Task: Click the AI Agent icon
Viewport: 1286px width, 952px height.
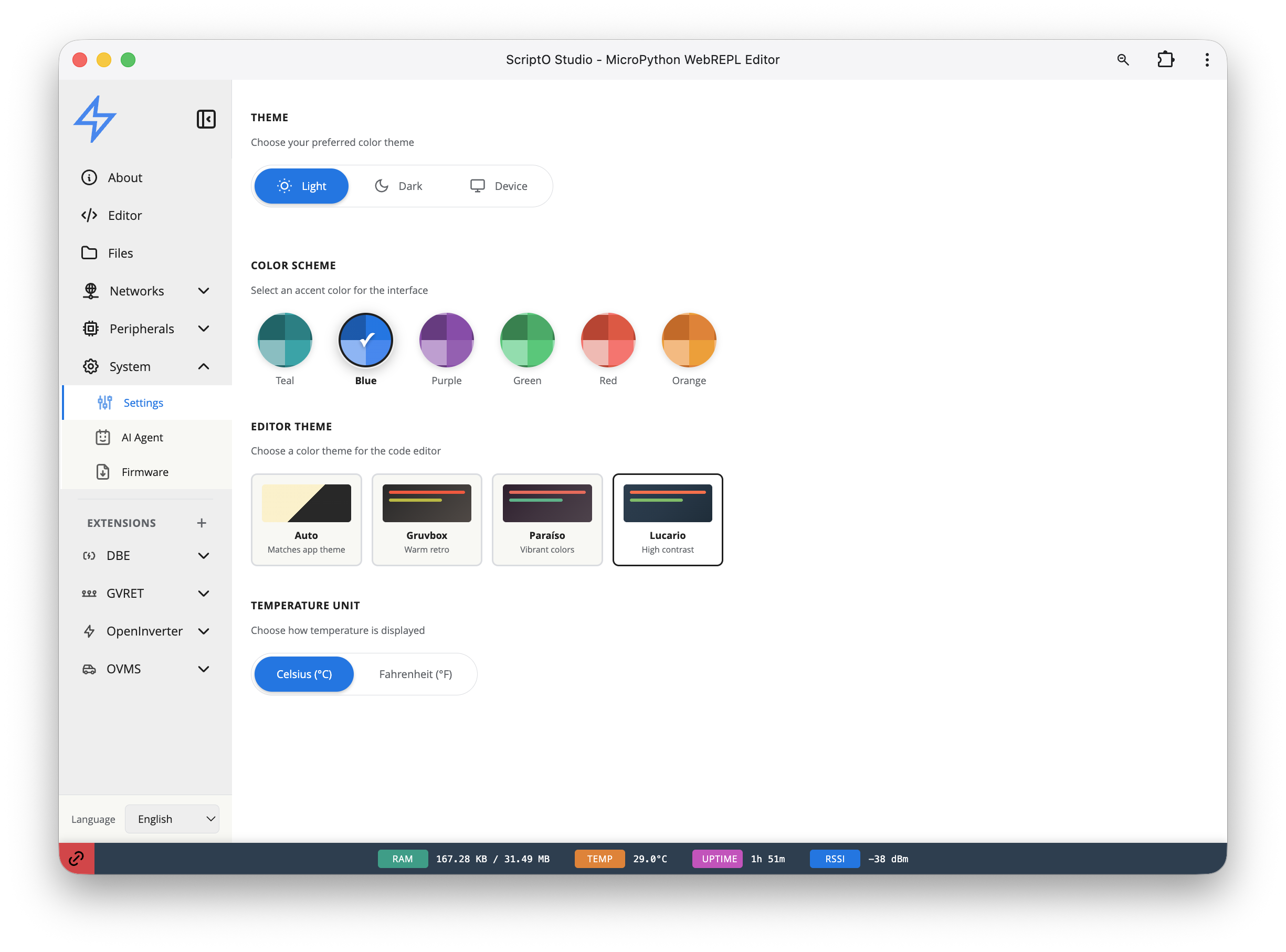Action: pos(103,437)
